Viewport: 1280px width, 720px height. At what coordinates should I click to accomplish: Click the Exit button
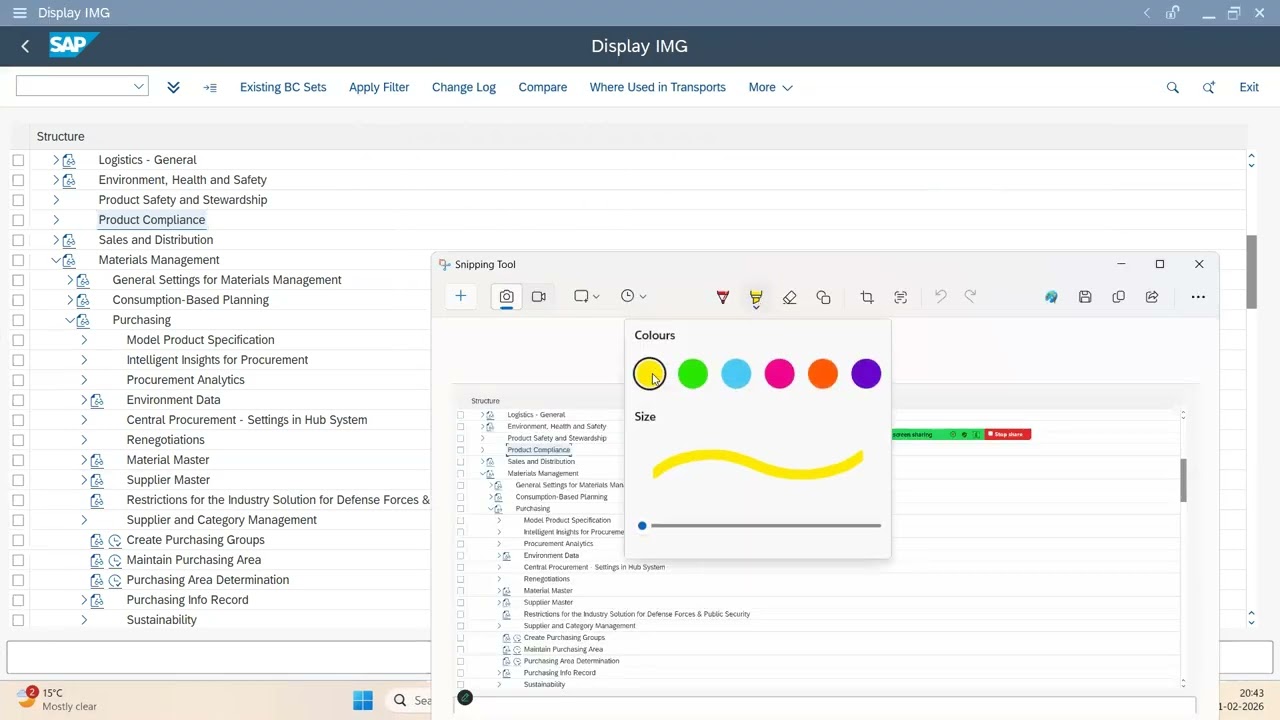[x=1249, y=87]
